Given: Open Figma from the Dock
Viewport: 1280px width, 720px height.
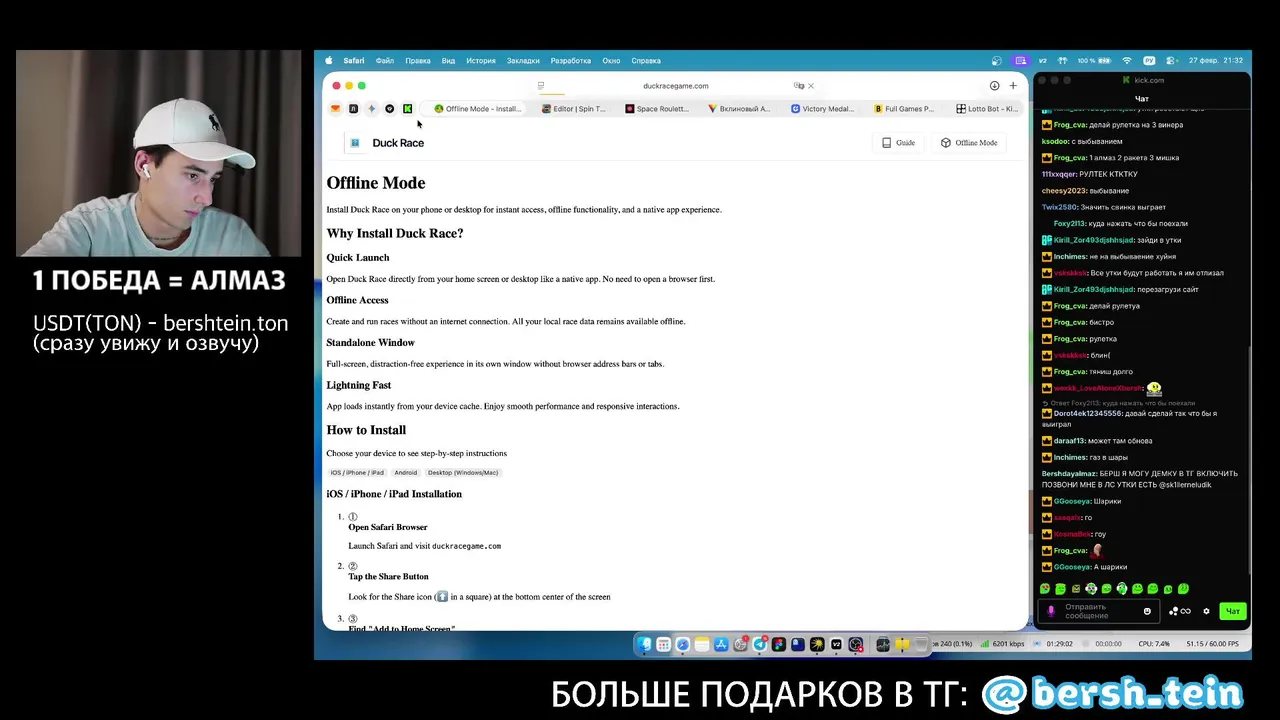Looking at the screenshot, I should tap(779, 645).
